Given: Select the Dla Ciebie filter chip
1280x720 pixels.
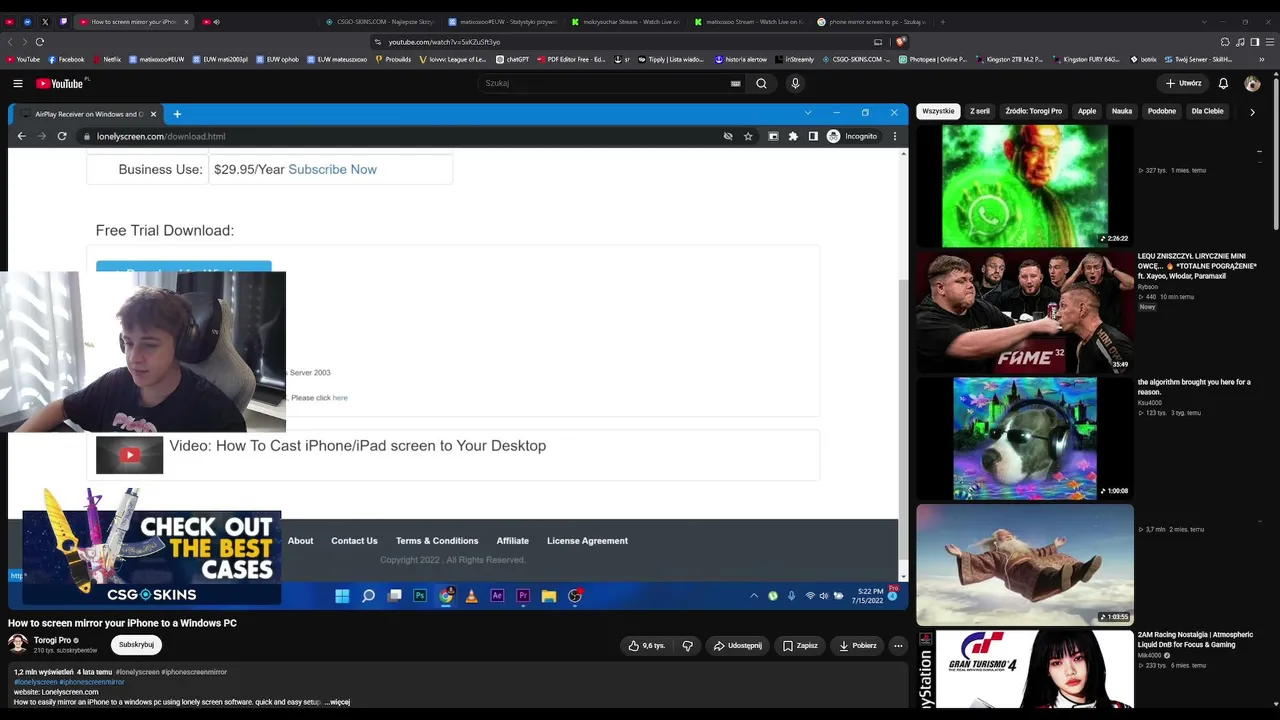Looking at the screenshot, I should tap(1208, 112).
